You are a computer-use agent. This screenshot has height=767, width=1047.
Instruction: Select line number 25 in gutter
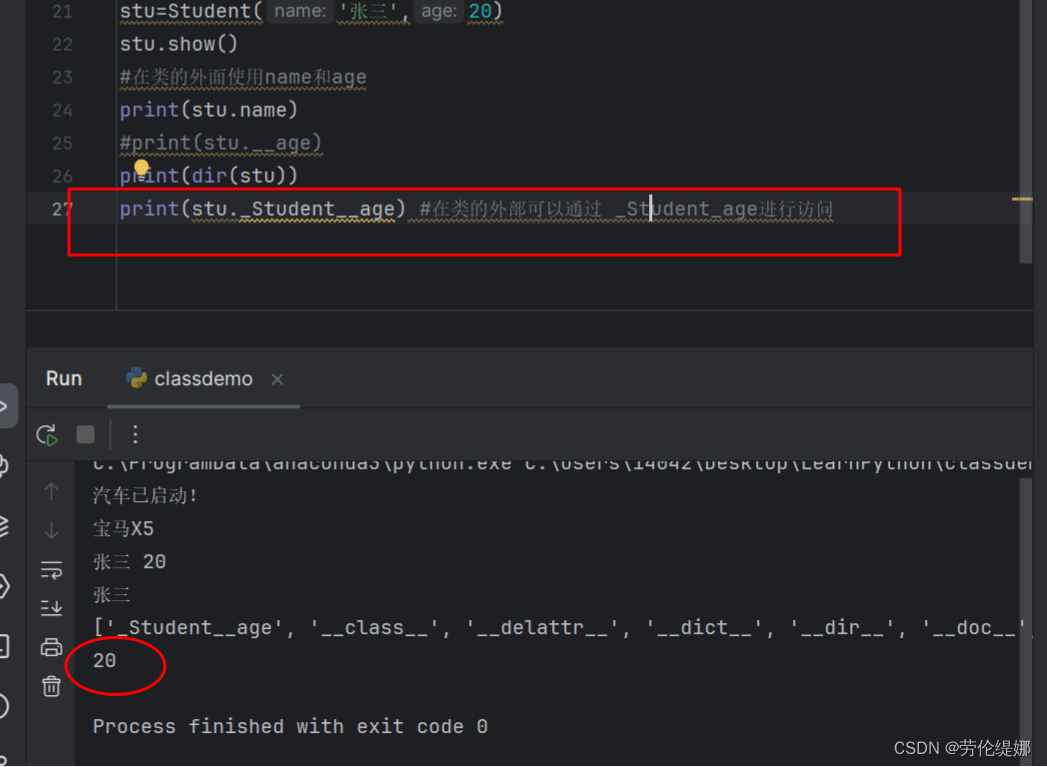(x=62, y=144)
